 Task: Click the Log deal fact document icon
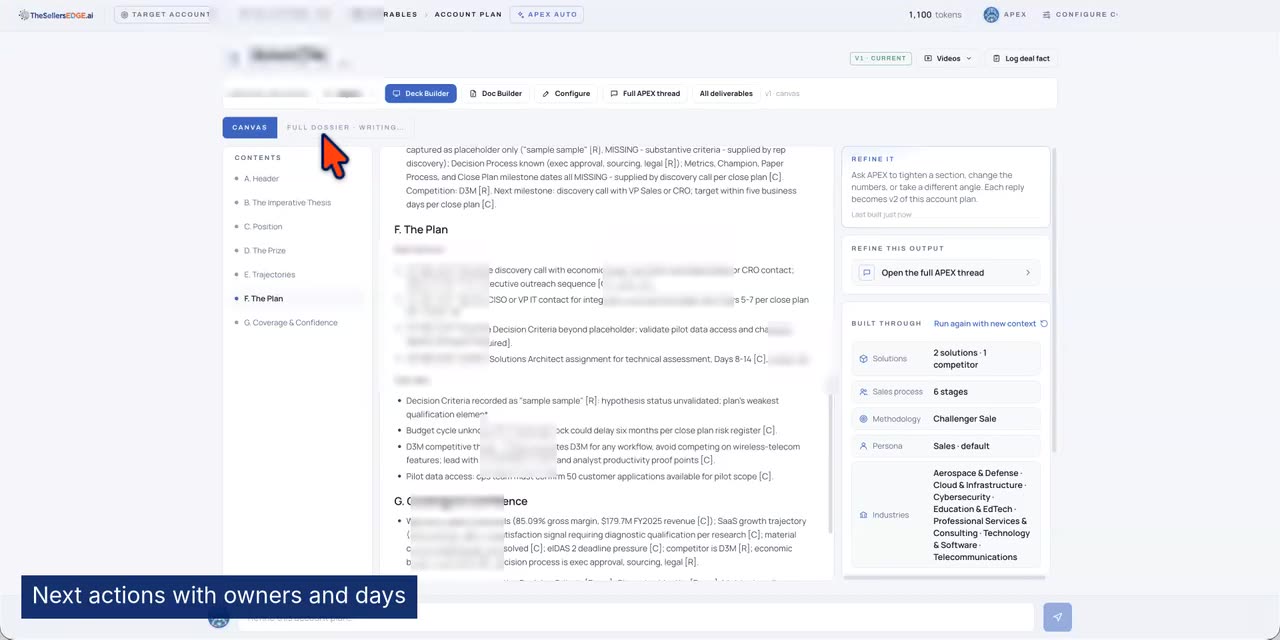coord(996,58)
